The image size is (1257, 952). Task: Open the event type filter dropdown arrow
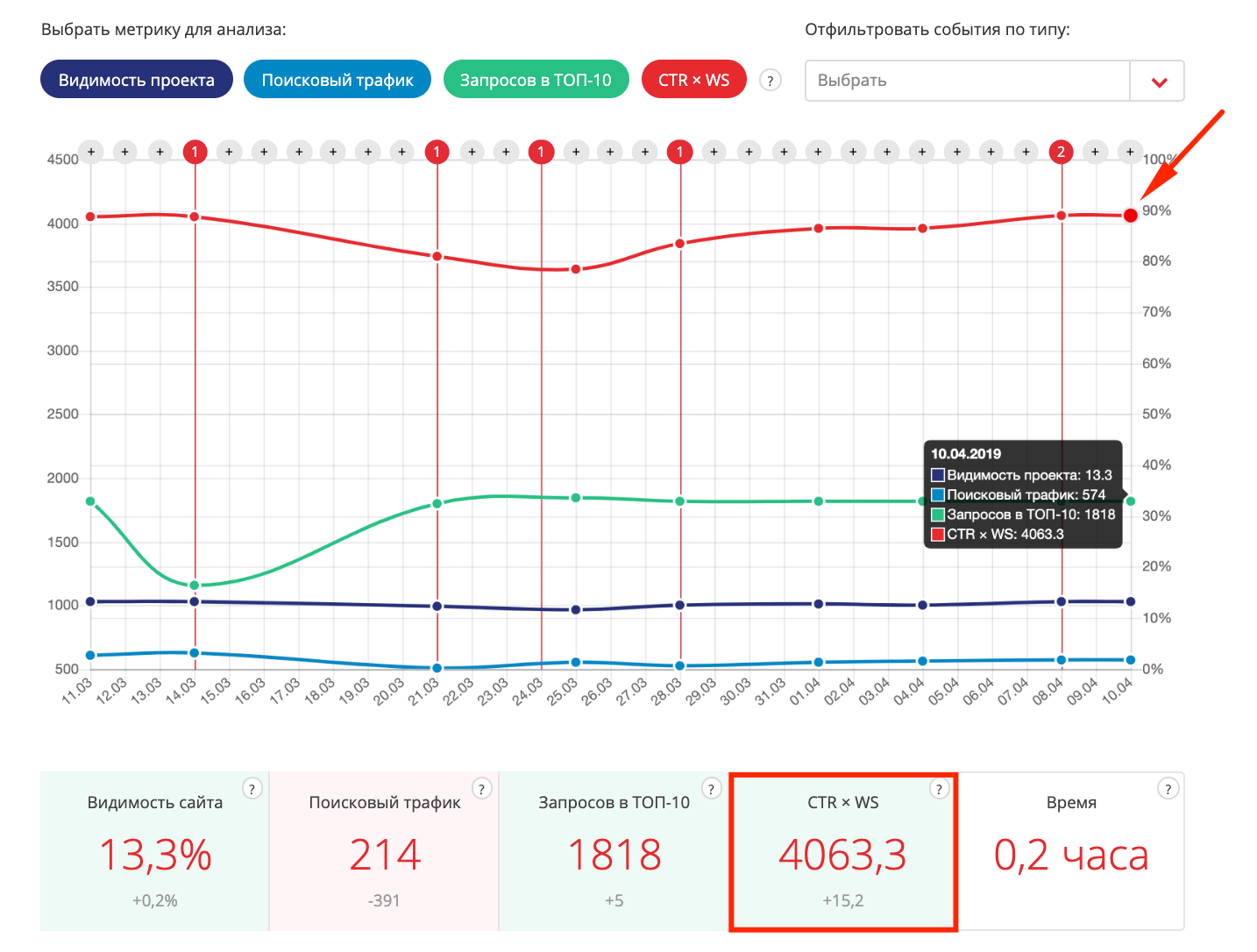coord(1158,82)
